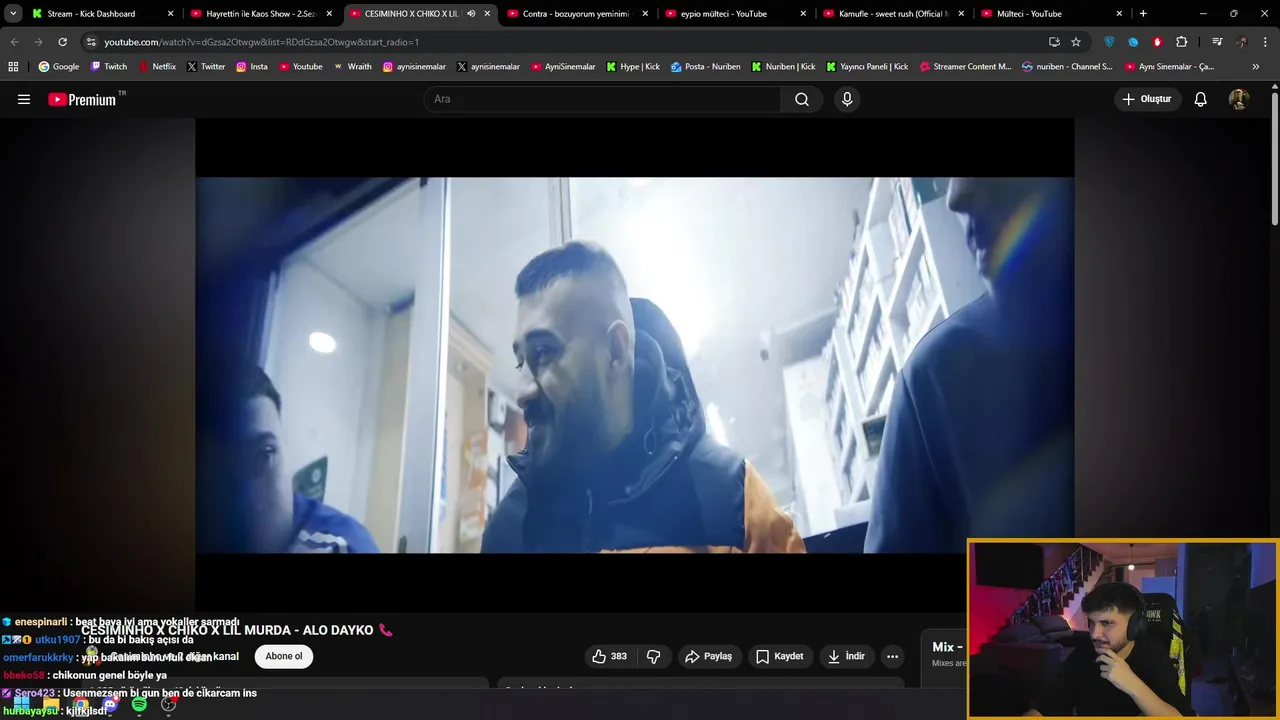1280x720 pixels.
Task: Open the Youtube bookmark
Action: [x=301, y=67]
